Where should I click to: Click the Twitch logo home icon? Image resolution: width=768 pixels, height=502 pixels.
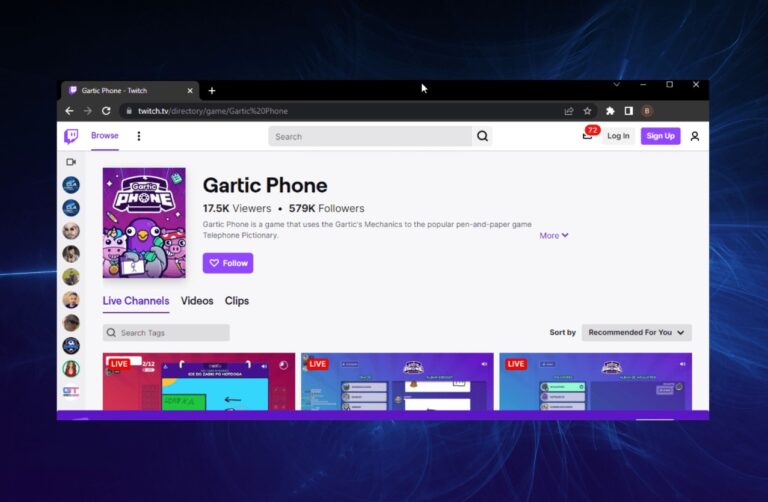[71, 137]
